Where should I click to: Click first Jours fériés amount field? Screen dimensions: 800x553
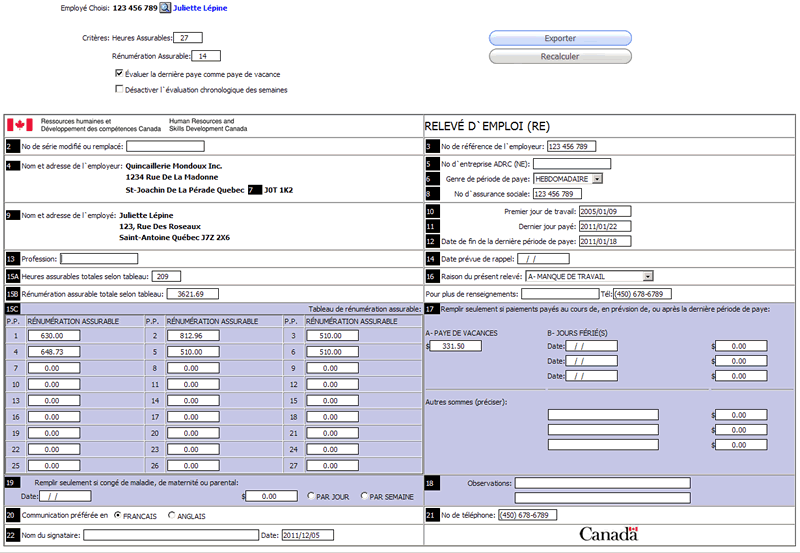[x=741, y=346]
